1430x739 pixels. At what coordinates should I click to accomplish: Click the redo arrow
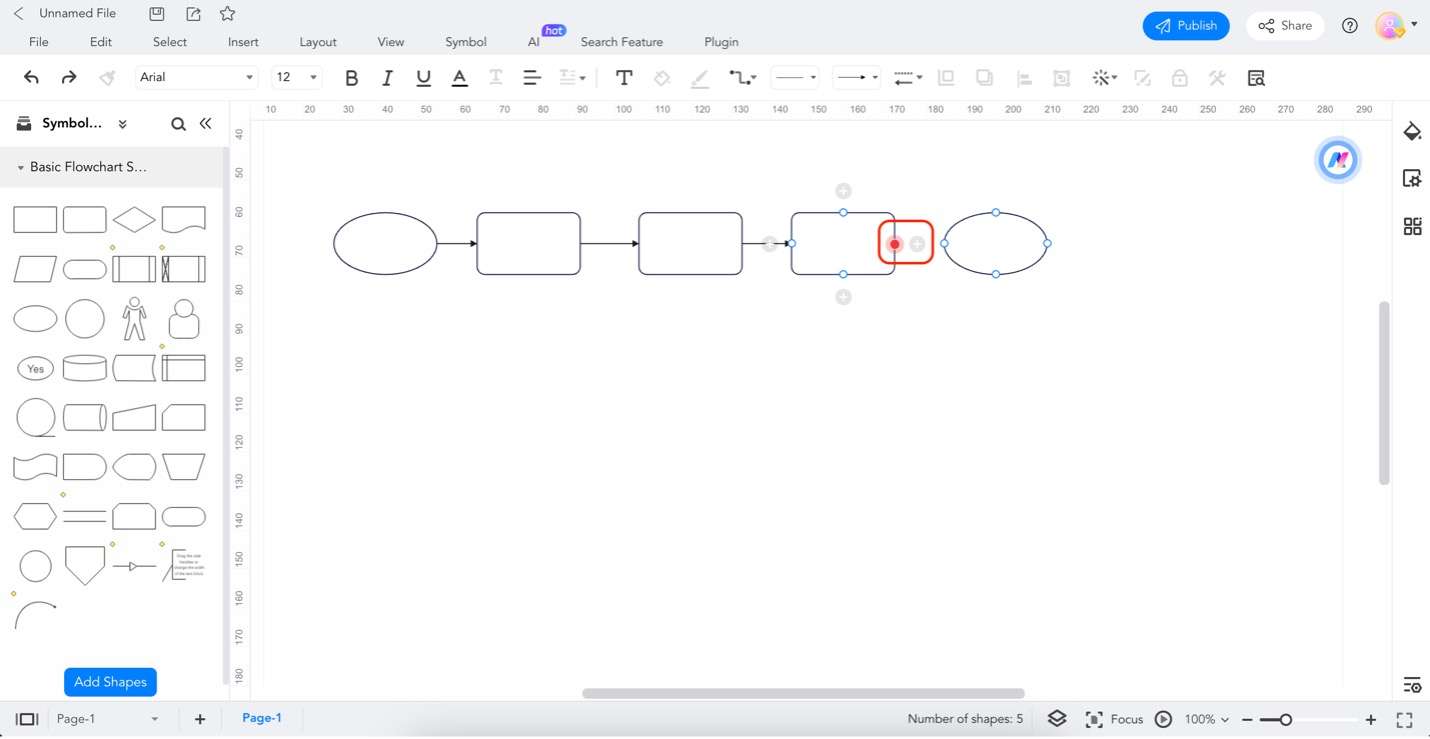tap(68, 77)
